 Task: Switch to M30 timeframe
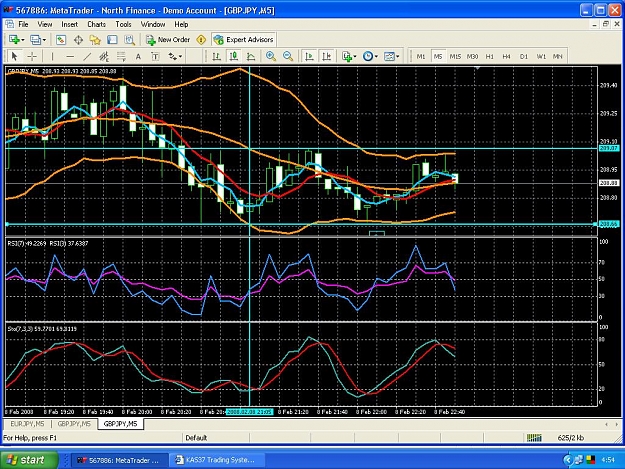472,57
